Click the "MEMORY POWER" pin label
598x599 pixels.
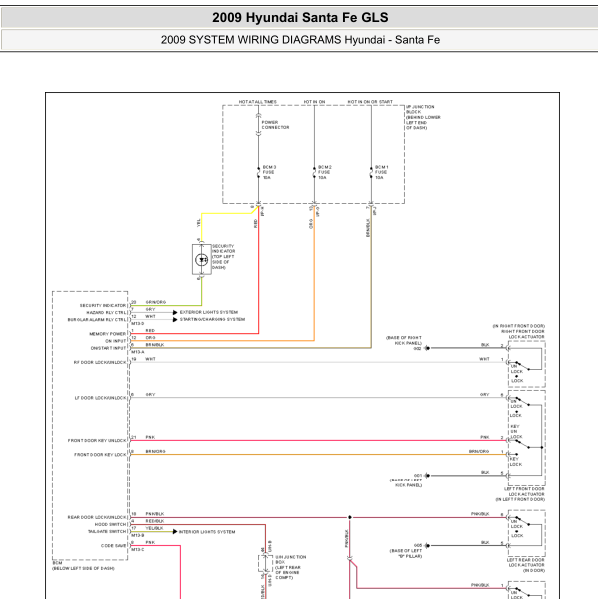pyautogui.click(x=108, y=334)
